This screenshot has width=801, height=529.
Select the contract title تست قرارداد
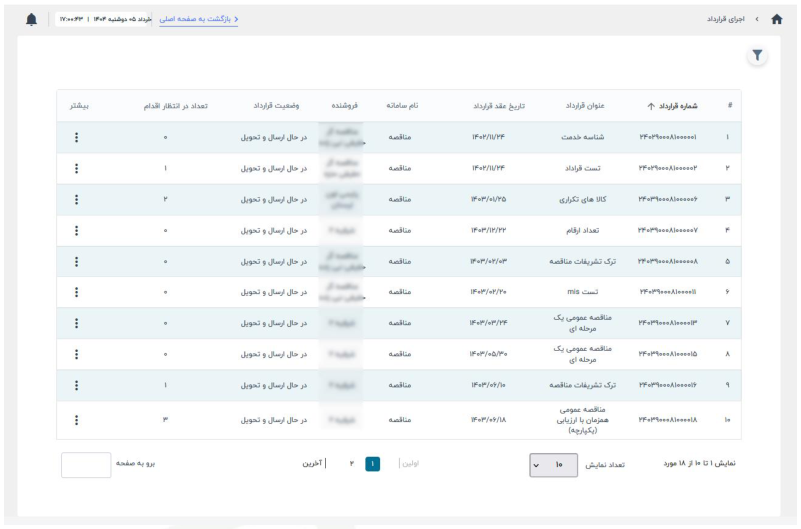click(583, 169)
